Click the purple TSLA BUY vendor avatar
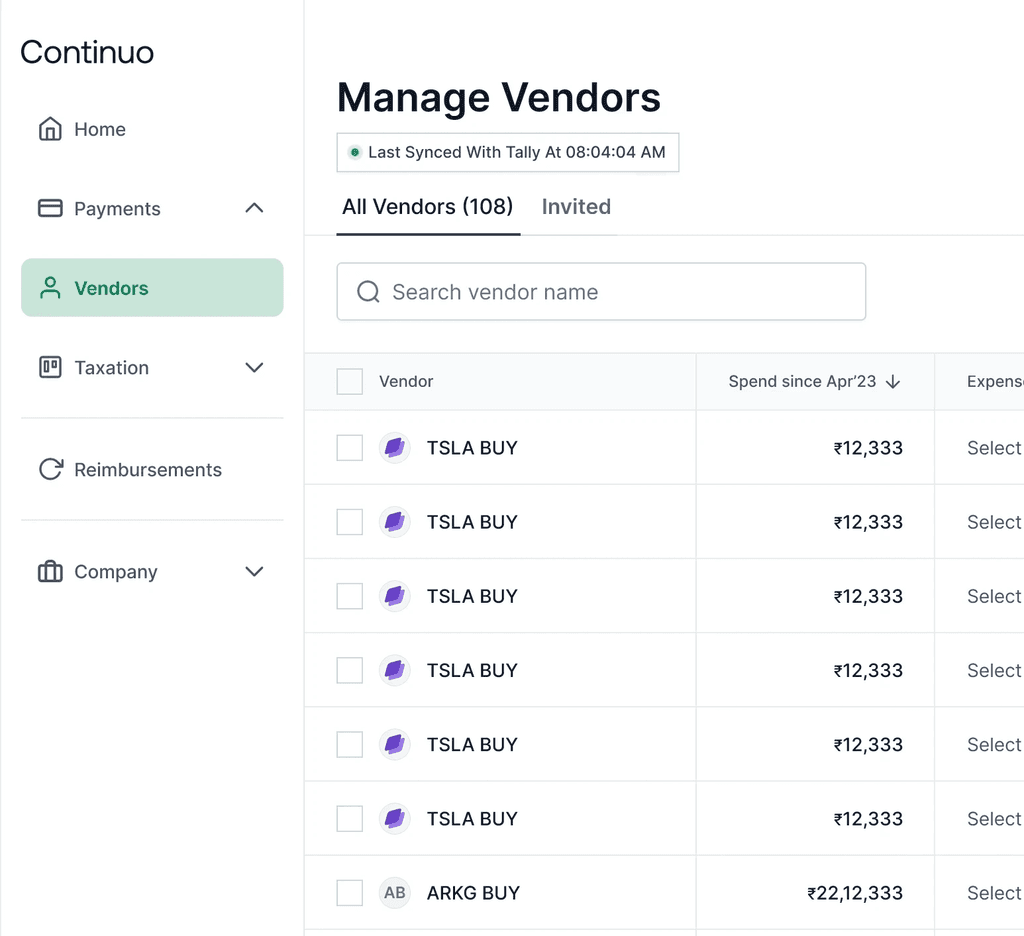The width and height of the screenshot is (1024, 936). [395, 448]
